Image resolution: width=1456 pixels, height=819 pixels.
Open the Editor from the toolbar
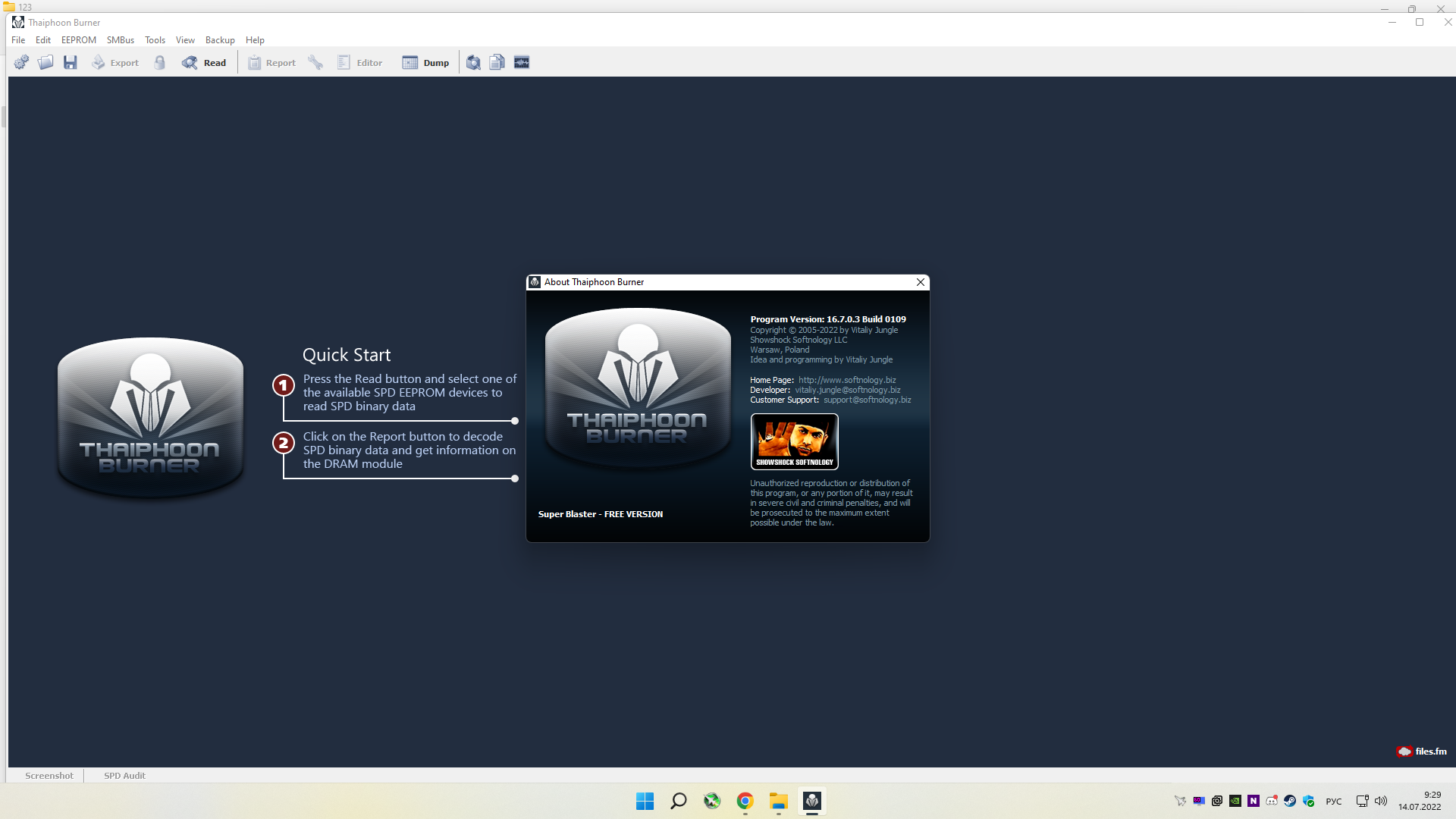point(360,62)
